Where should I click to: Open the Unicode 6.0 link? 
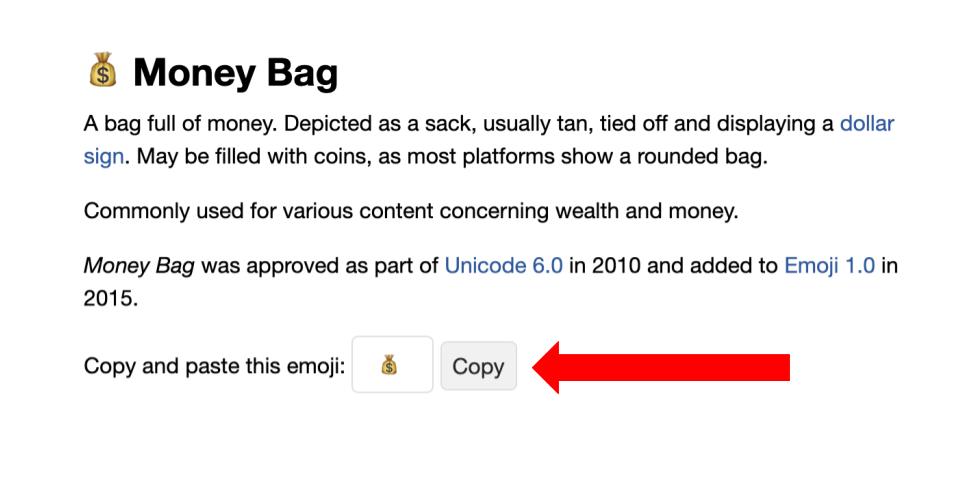504,265
